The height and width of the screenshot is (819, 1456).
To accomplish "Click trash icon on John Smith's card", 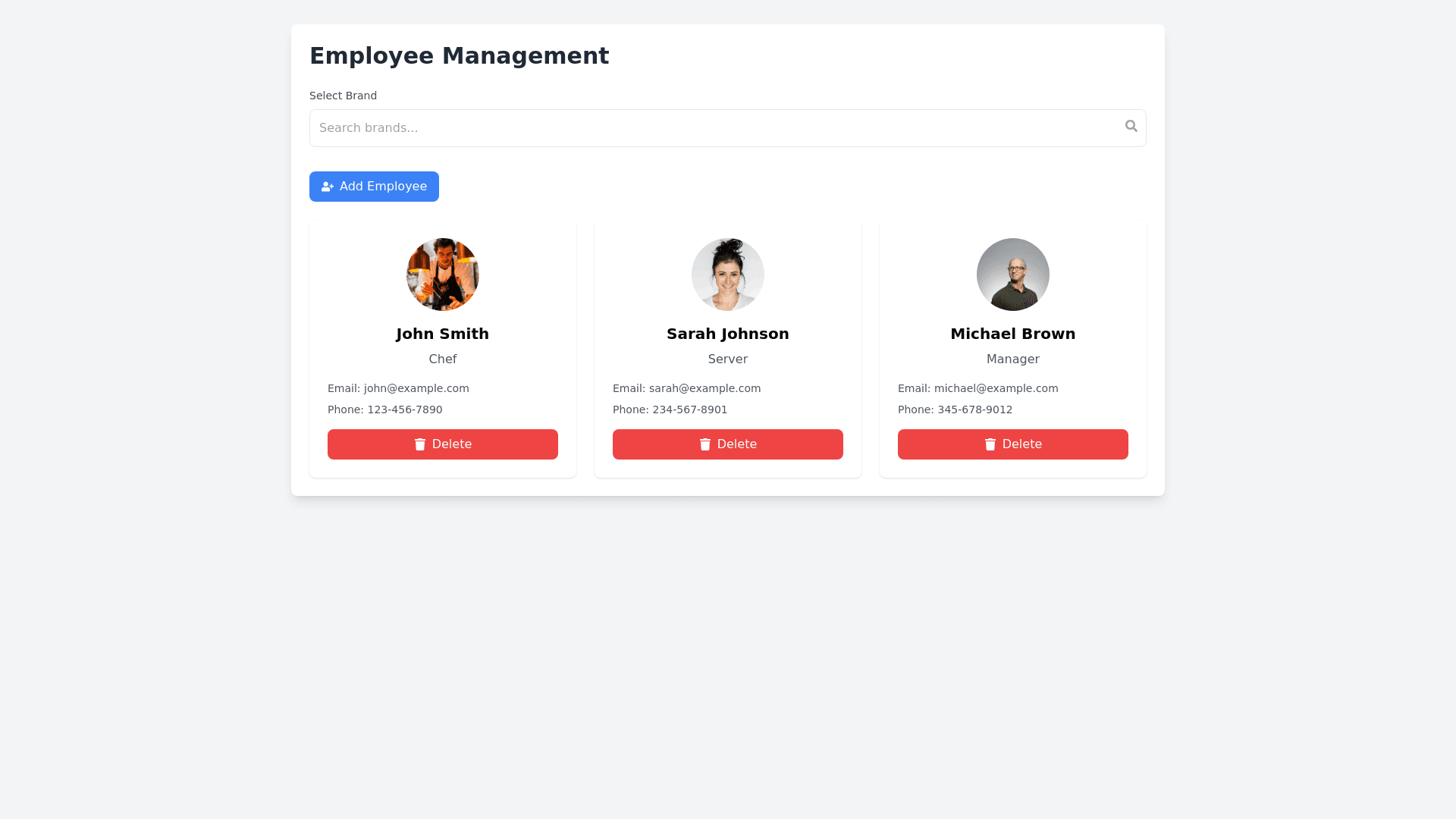I will point(420,444).
